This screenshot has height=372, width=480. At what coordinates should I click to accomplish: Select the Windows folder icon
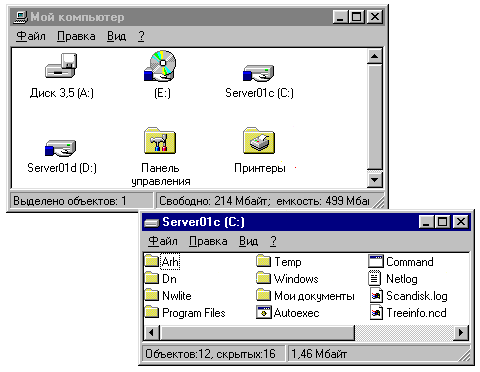click(263, 278)
